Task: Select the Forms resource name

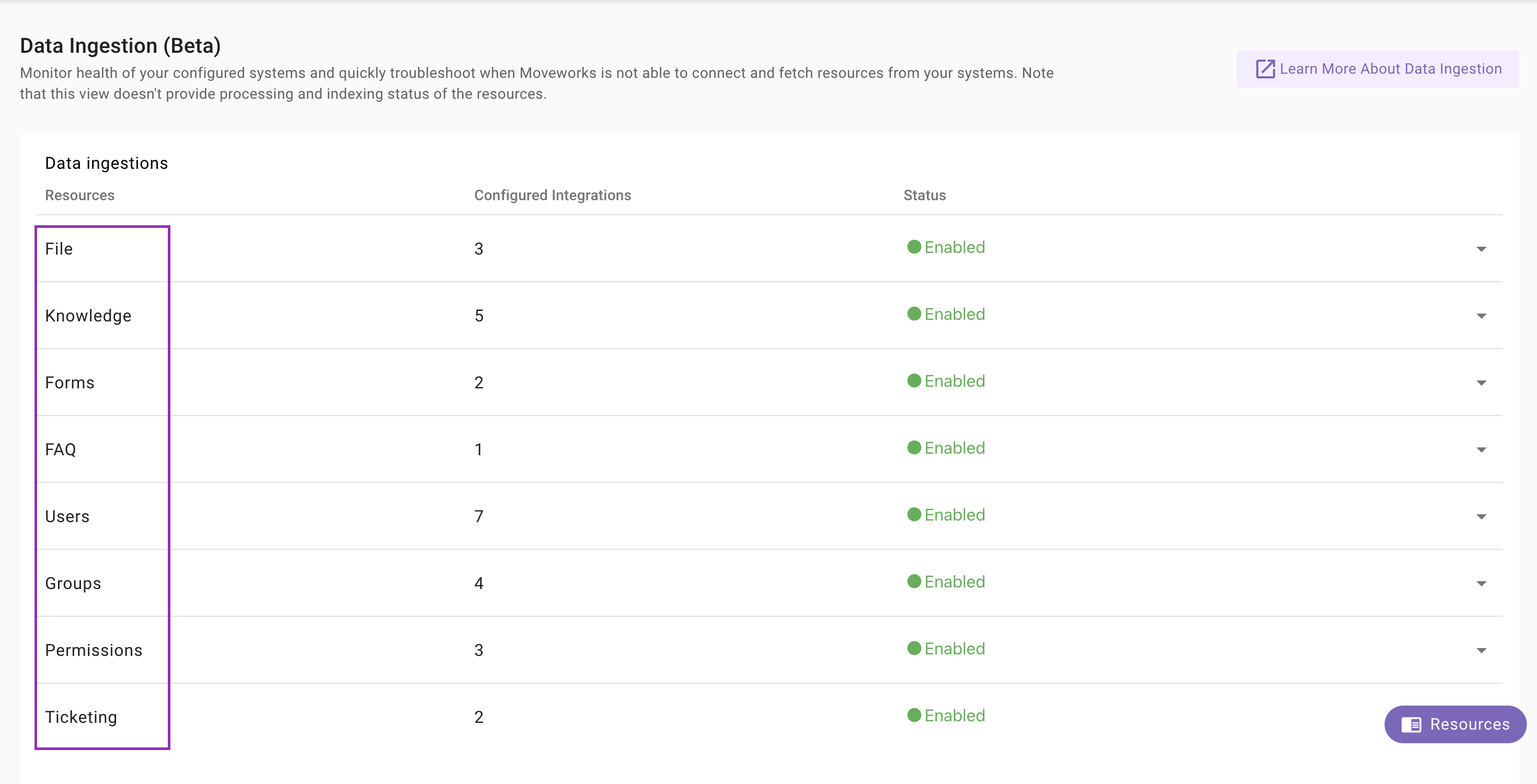Action: pos(70,383)
